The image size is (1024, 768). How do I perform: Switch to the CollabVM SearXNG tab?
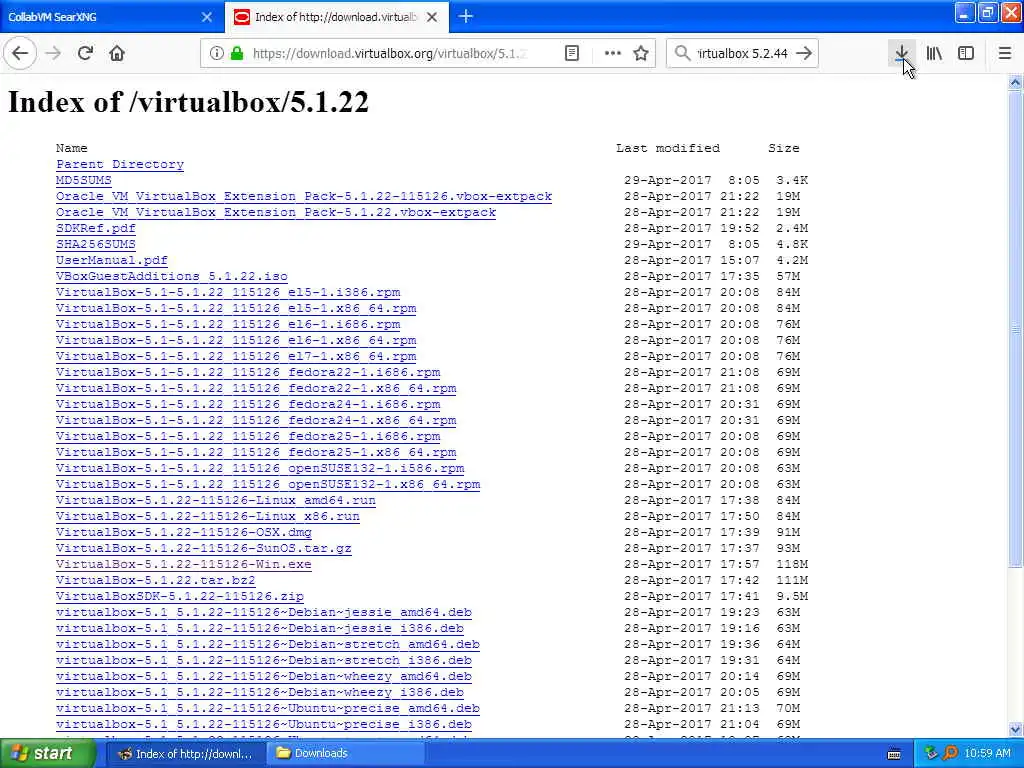coord(111,17)
